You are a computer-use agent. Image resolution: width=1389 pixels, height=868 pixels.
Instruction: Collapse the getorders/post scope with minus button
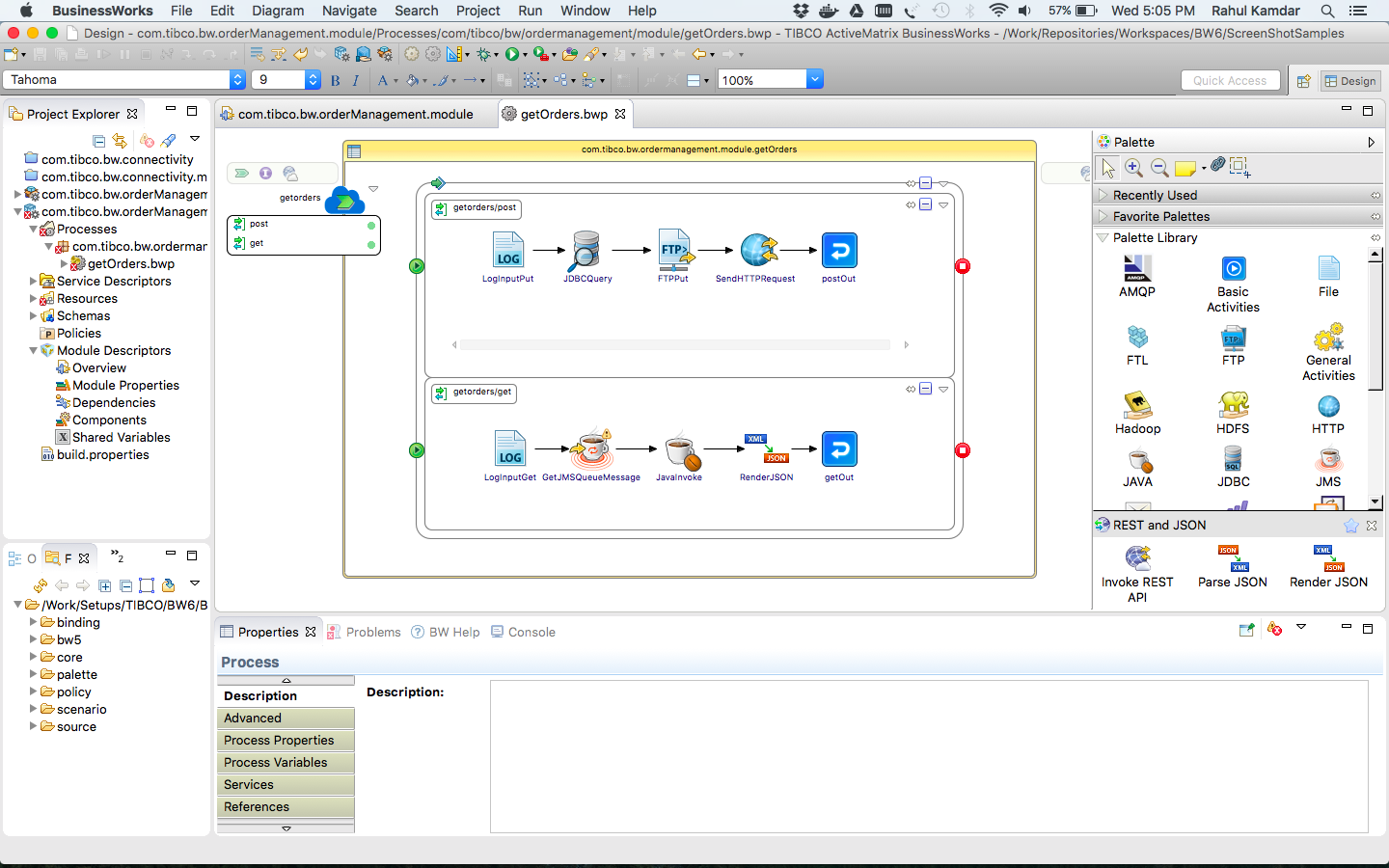click(x=925, y=204)
